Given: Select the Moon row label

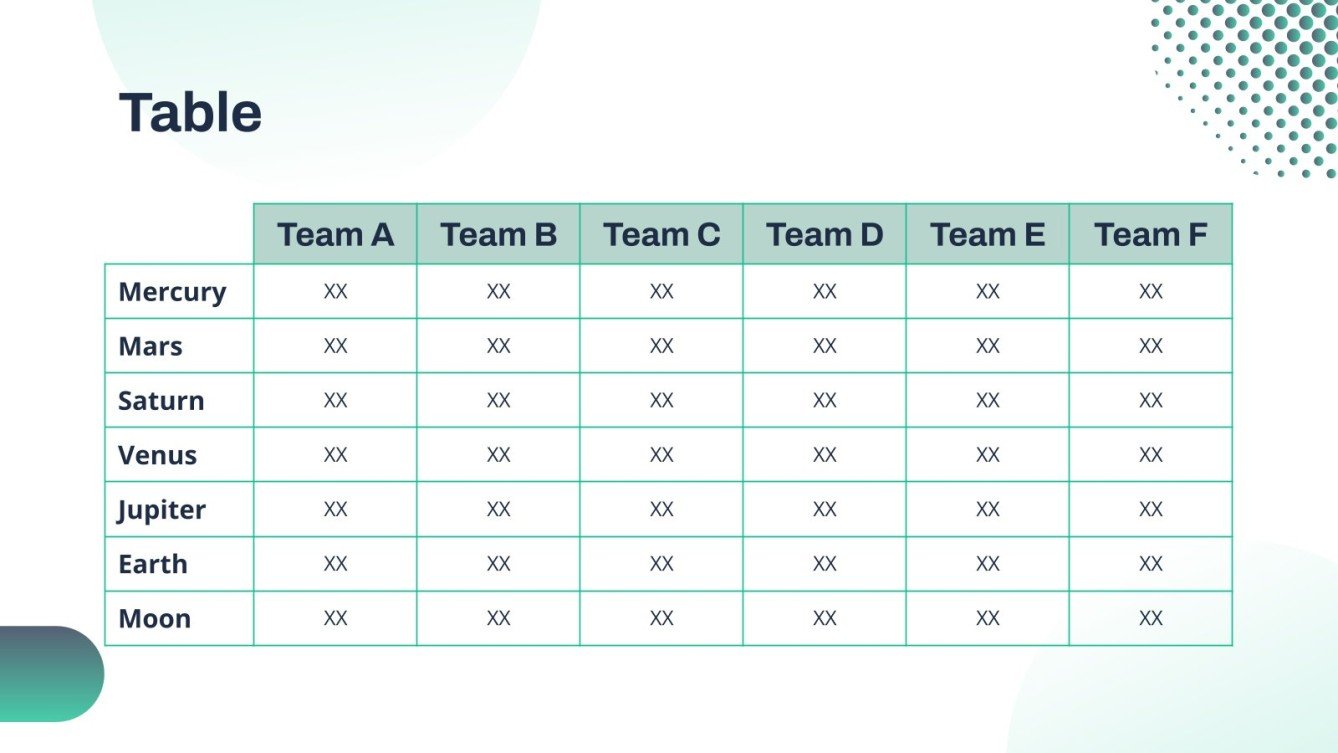Looking at the screenshot, I should (154, 619).
